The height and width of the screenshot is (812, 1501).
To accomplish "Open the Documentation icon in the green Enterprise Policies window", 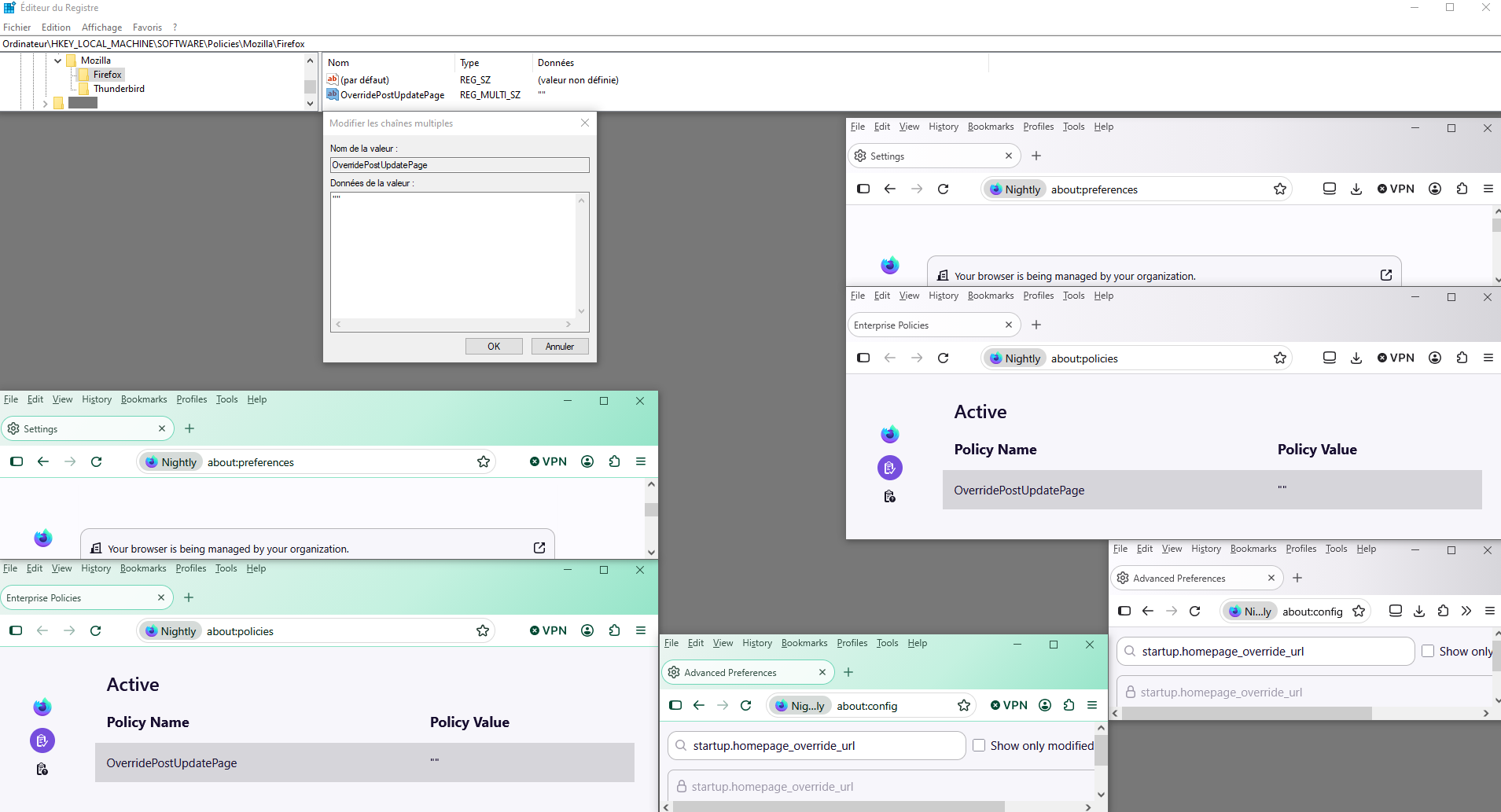I will point(42,769).
